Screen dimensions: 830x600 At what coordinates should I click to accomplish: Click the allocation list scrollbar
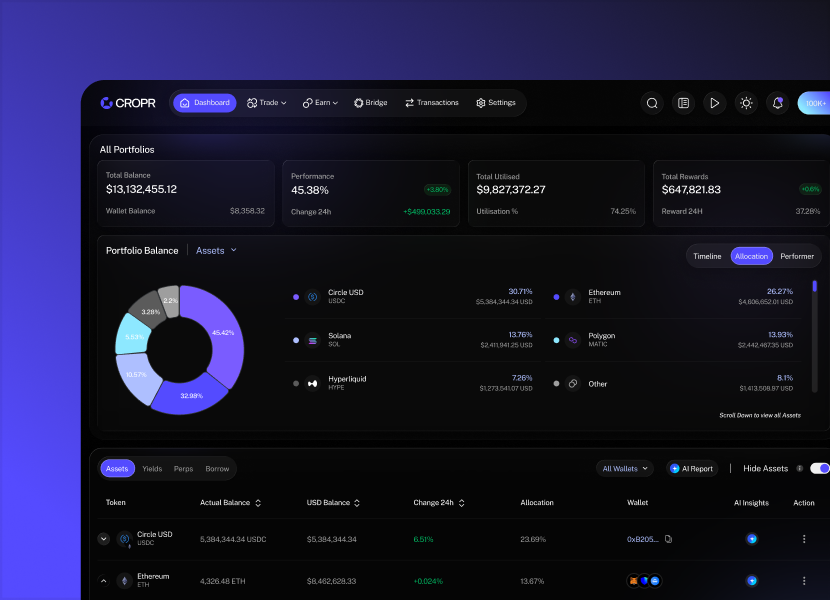tap(815, 336)
